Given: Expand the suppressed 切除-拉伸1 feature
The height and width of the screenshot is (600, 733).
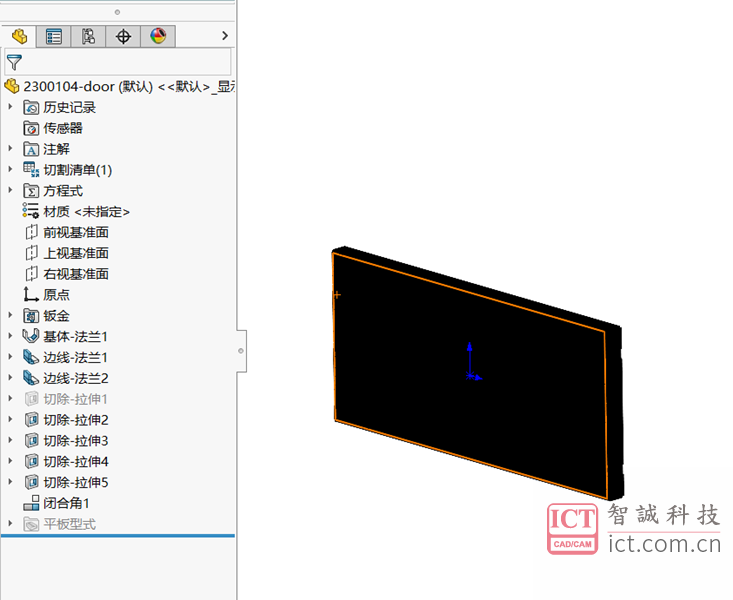Looking at the screenshot, I should coord(10,398).
